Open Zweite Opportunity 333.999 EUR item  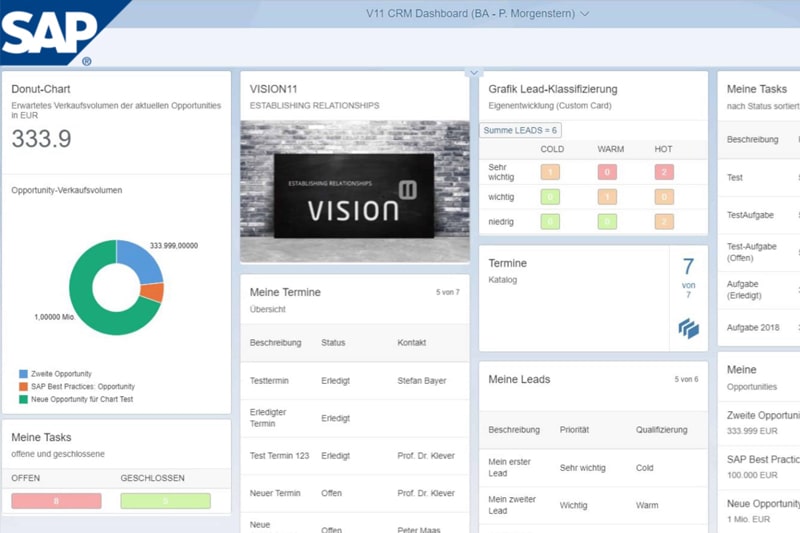[759, 423]
